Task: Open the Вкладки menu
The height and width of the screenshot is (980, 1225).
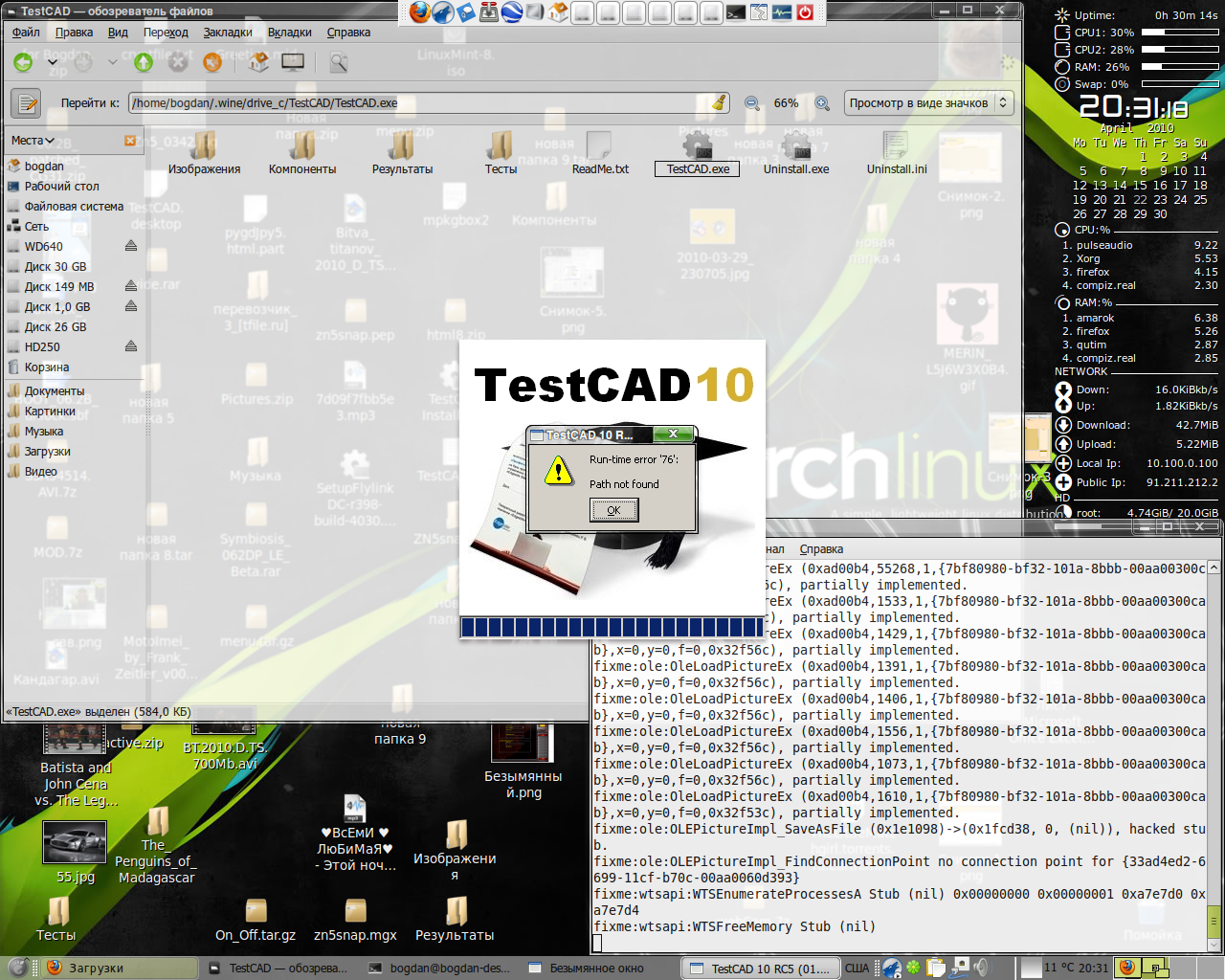Action: [x=290, y=33]
